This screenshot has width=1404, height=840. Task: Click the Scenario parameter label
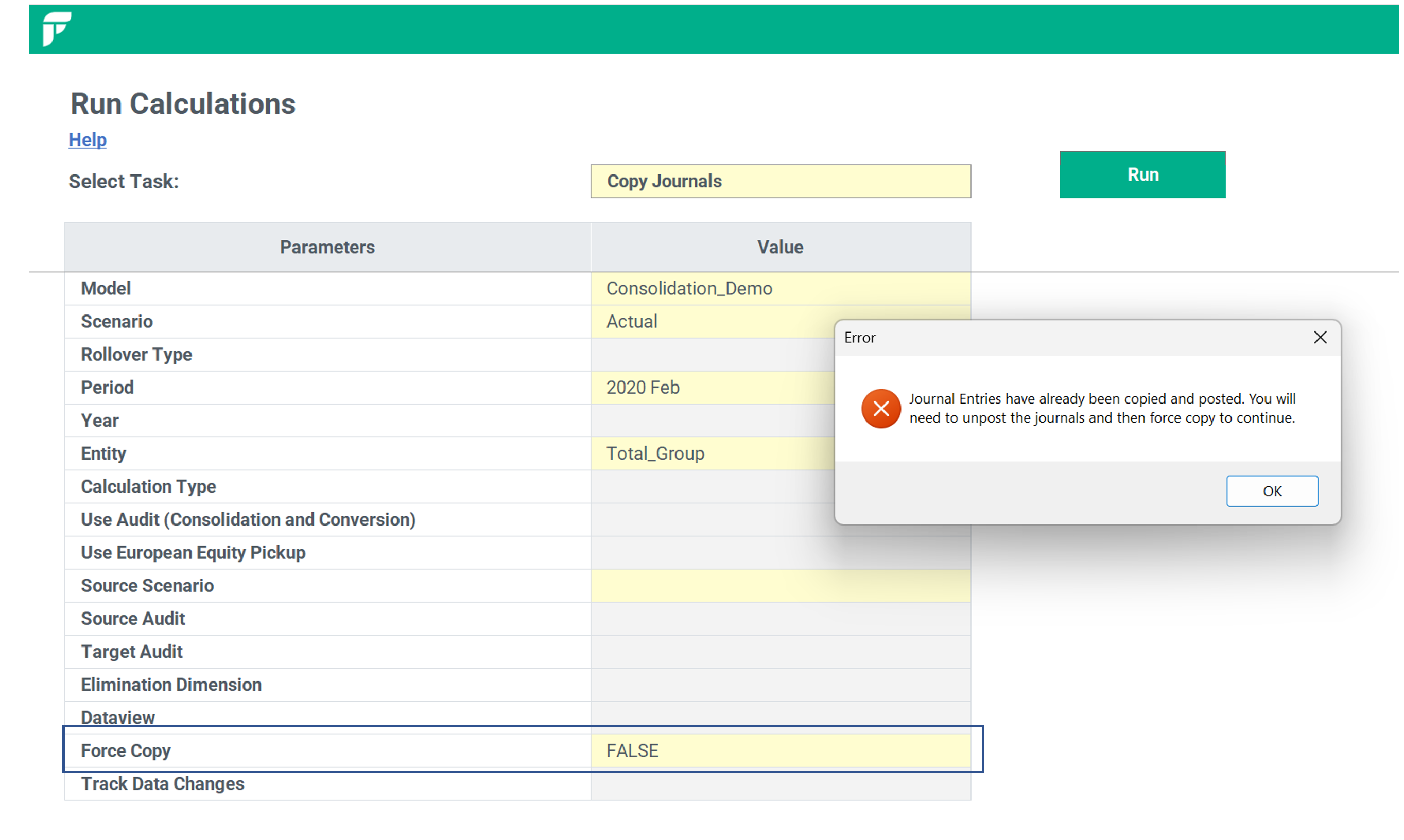point(117,322)
